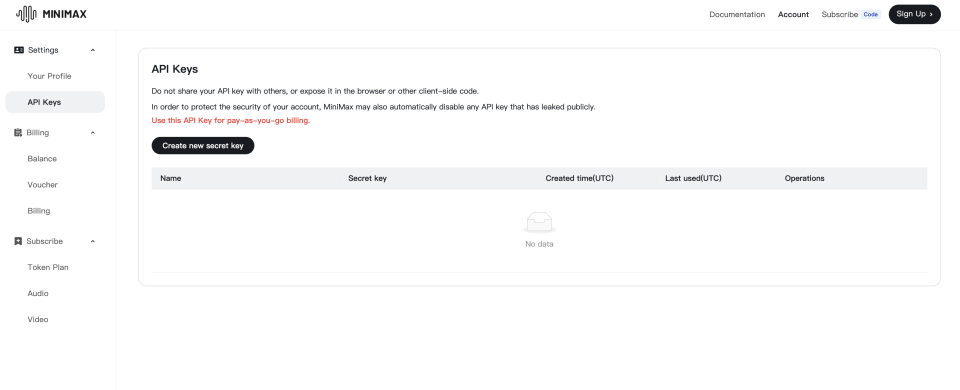Click the No data label
The image size is (960, 390).
539,244
